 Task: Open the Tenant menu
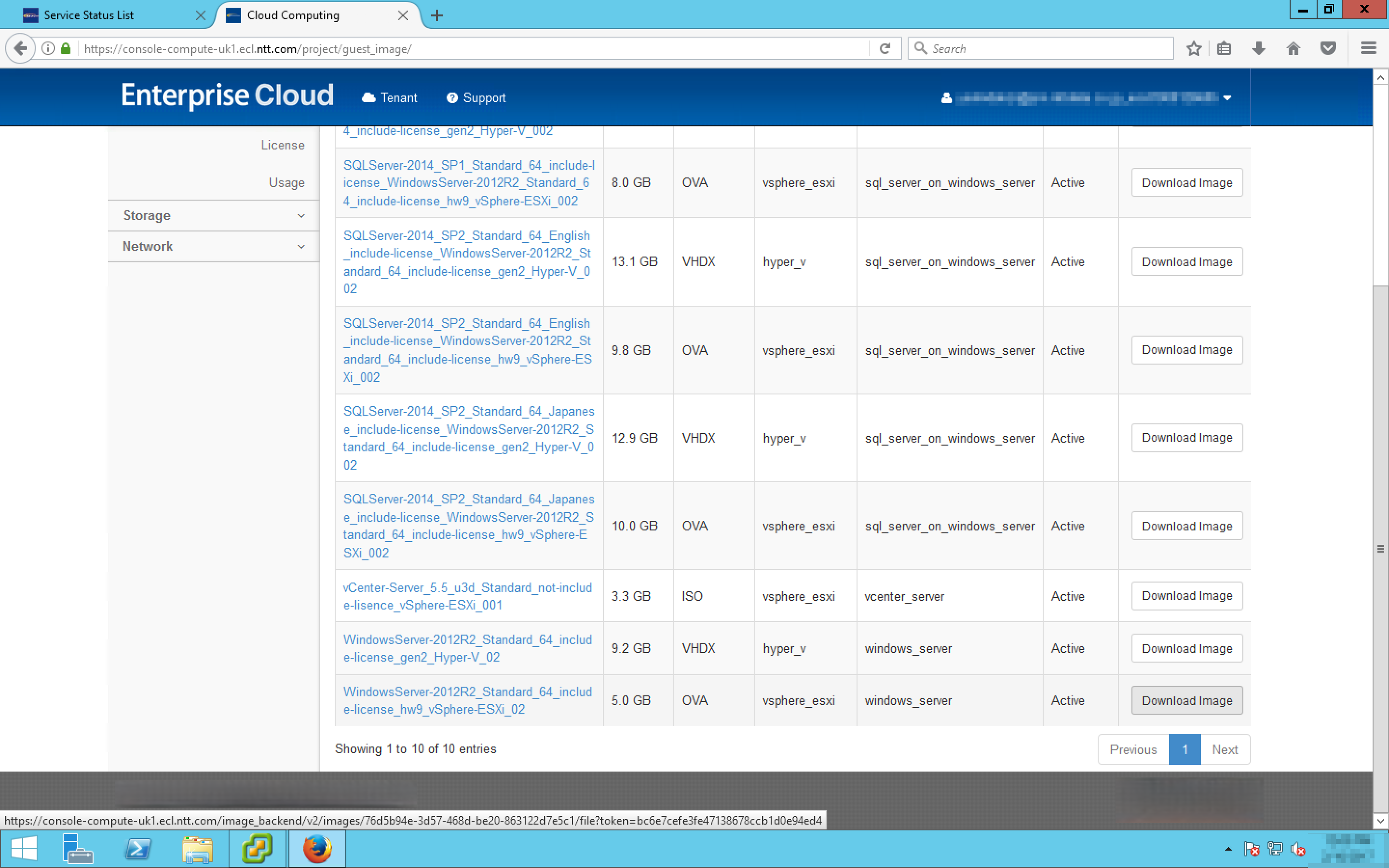click(390, 97)
